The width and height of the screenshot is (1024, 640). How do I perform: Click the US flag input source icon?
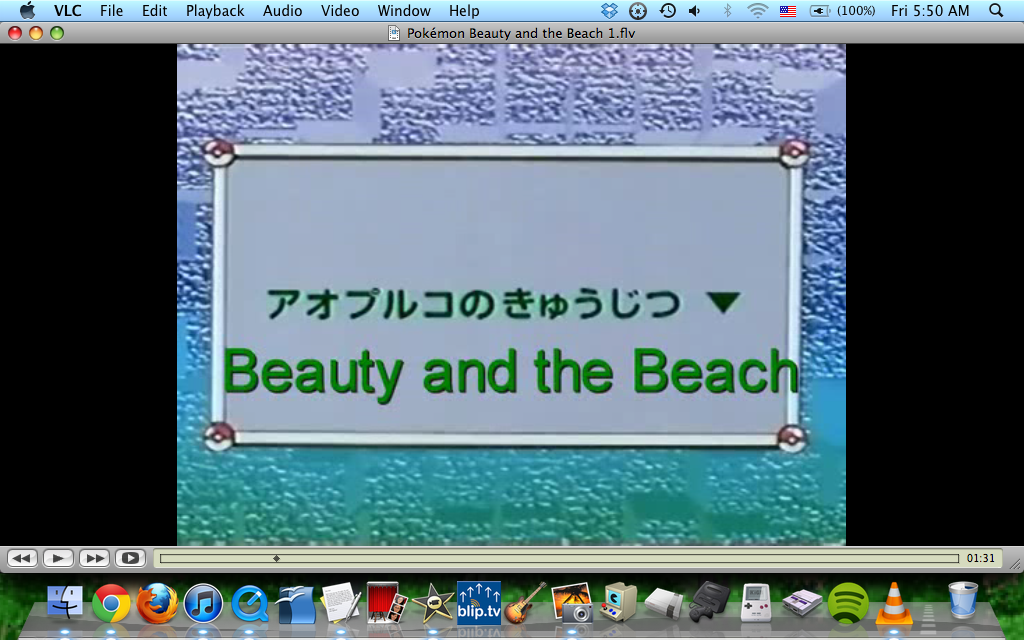788,11
